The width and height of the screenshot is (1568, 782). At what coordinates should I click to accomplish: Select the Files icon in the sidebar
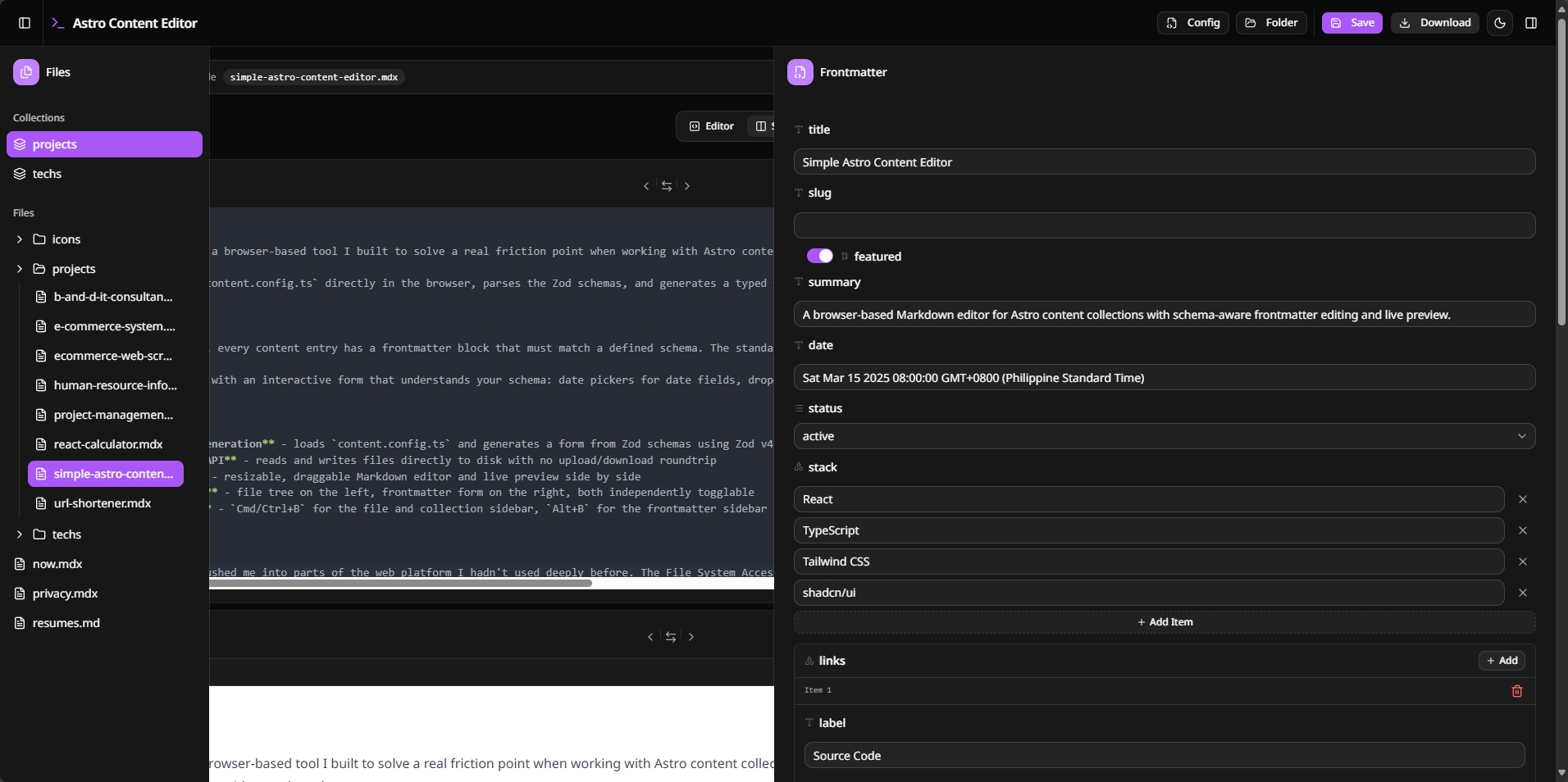point(27,72)
